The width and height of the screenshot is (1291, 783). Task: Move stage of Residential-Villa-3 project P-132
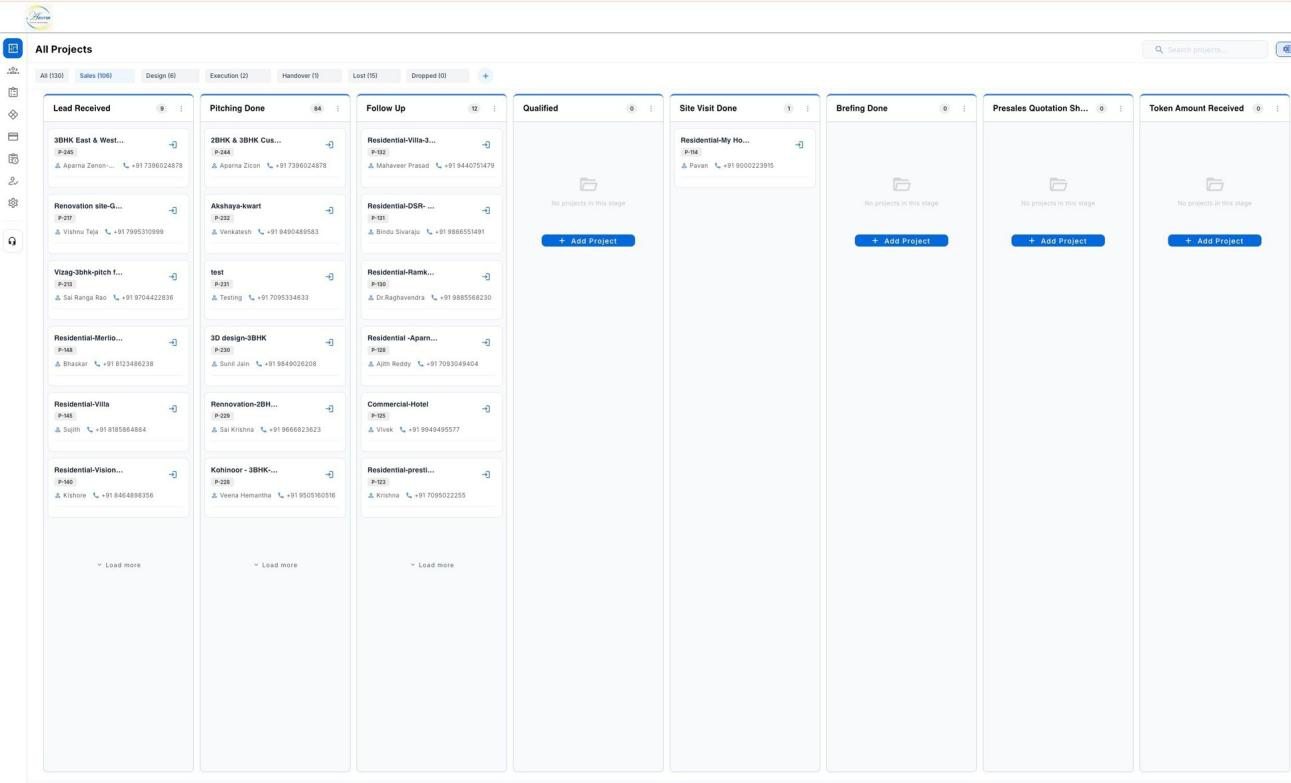[486, 145]
